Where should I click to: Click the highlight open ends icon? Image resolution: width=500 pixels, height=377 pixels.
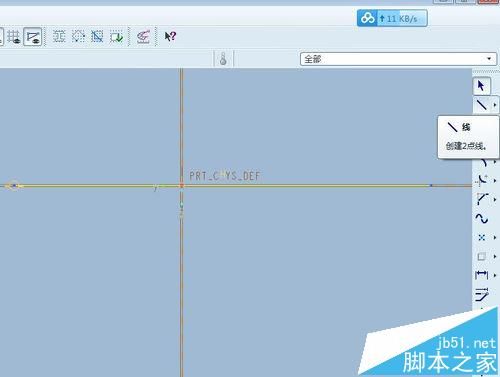click(78, 36)
